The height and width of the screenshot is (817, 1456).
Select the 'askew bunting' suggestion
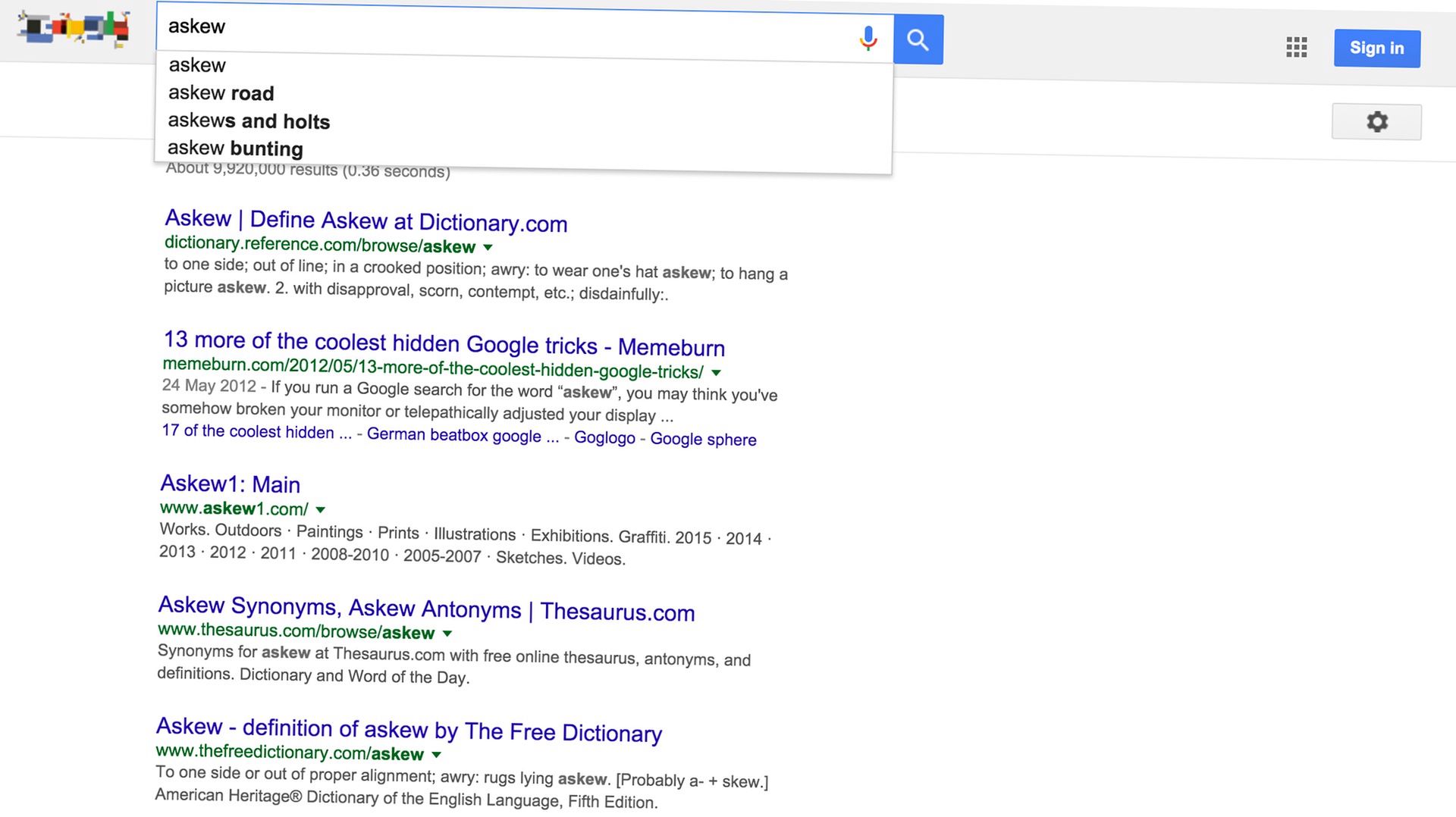click(235, 149)
